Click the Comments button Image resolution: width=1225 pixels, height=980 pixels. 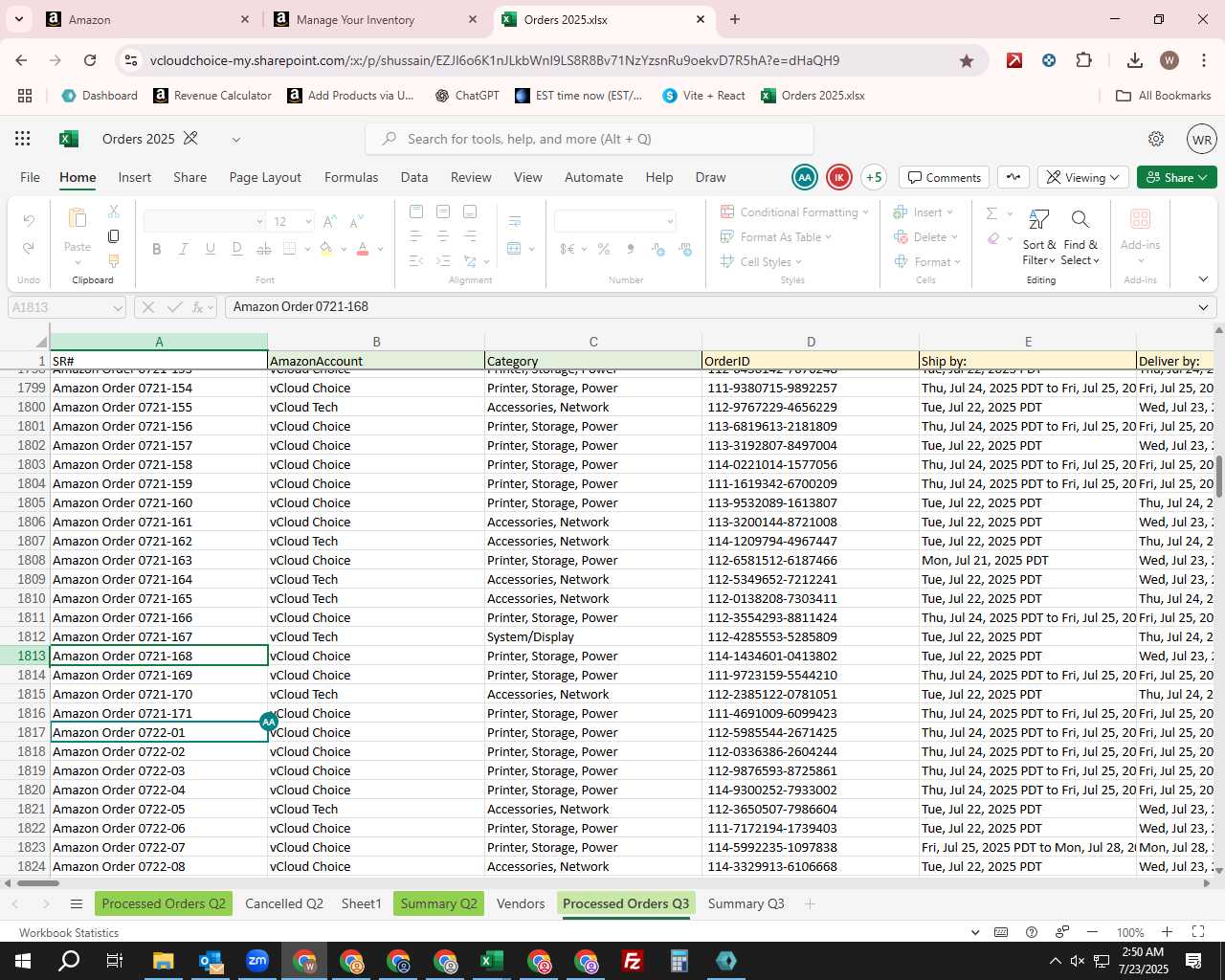click(x=945, y=177)
